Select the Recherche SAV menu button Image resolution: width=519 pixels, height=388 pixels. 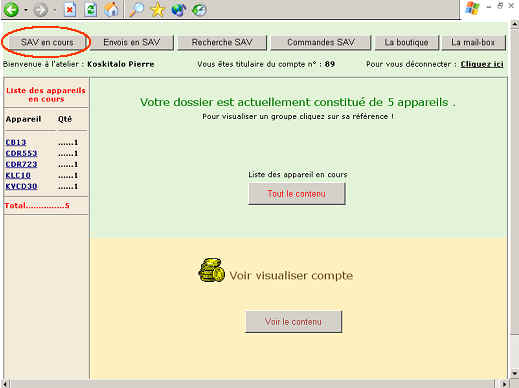click(222, 42)
